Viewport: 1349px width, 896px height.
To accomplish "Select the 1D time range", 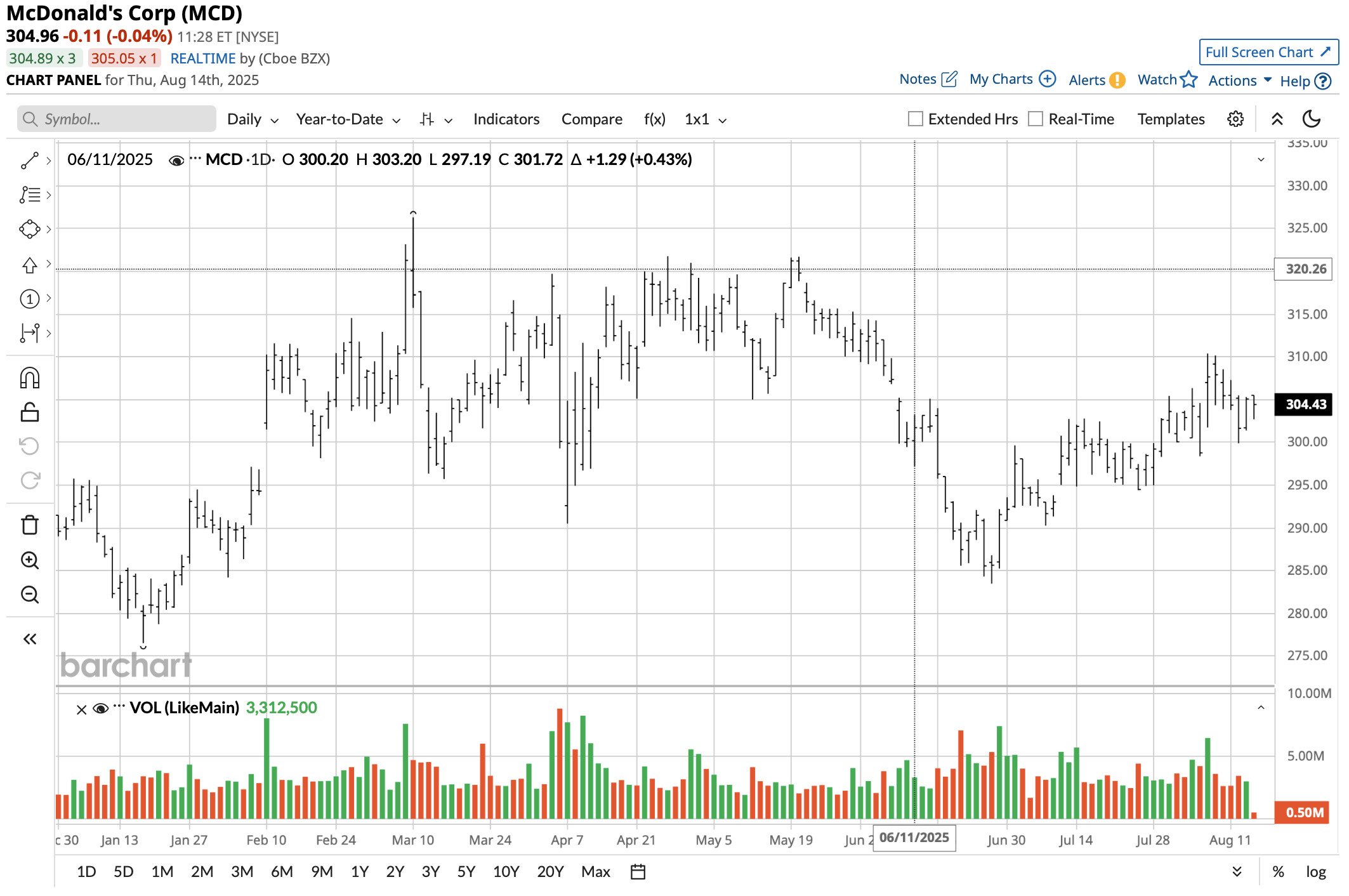I will click(86, 872).
